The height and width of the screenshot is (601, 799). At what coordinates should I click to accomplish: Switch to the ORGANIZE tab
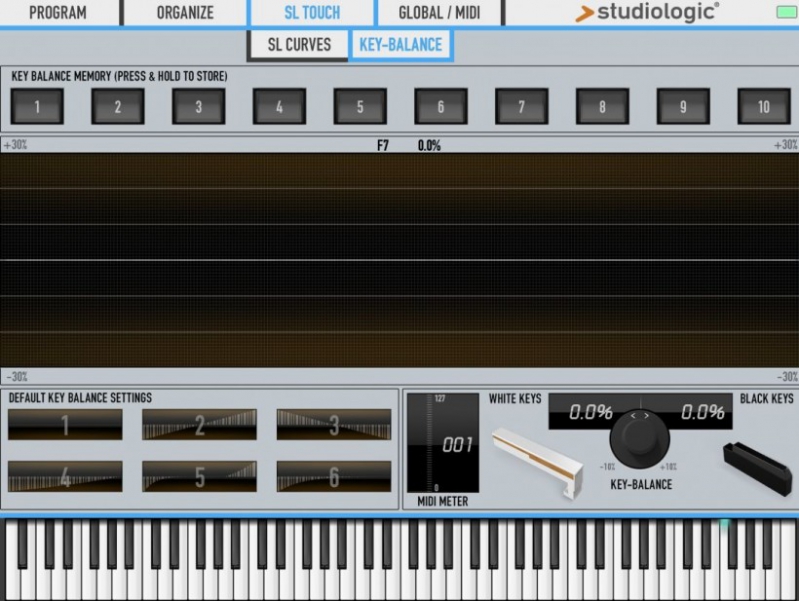pyautogui.click(x=185, y=12)
